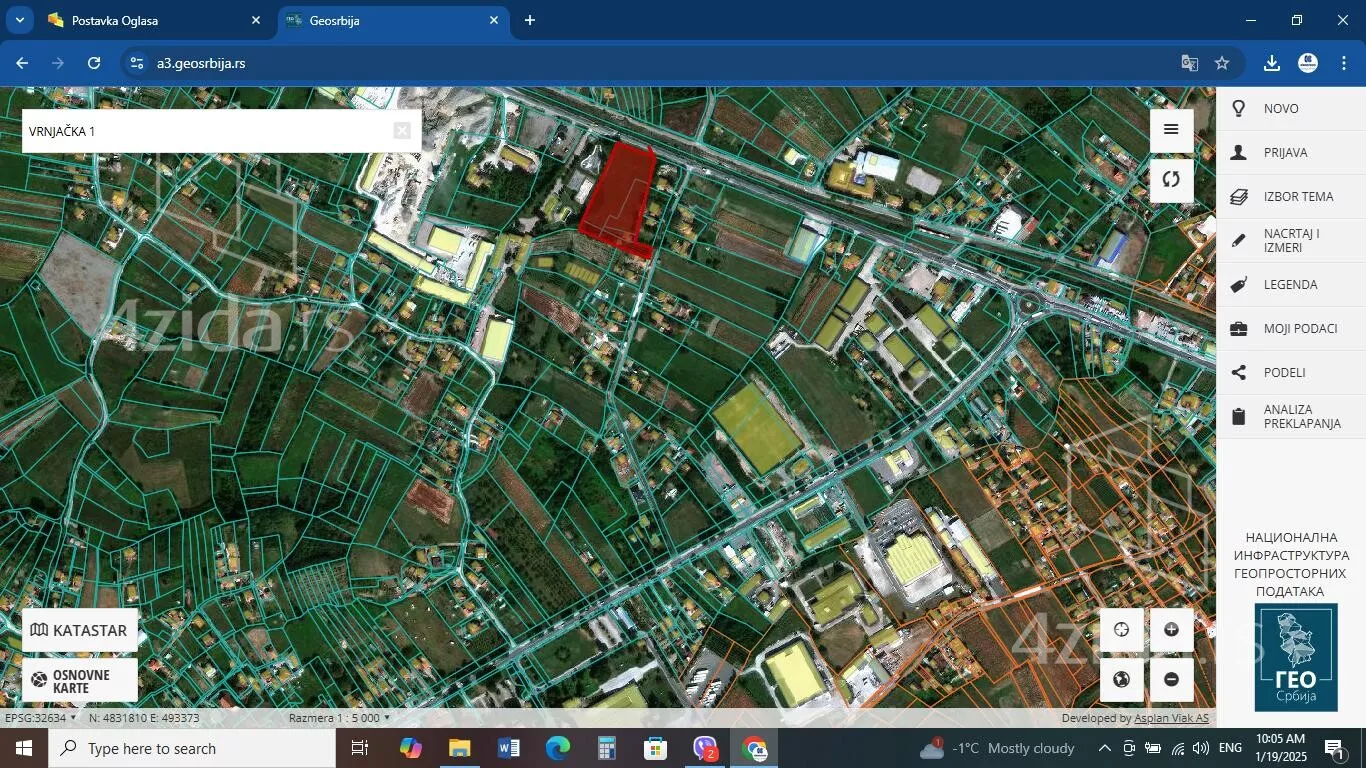Viewport: 1366px width, 768px height.
Task: Open Viber from taskbar
Action: point(705,748)
